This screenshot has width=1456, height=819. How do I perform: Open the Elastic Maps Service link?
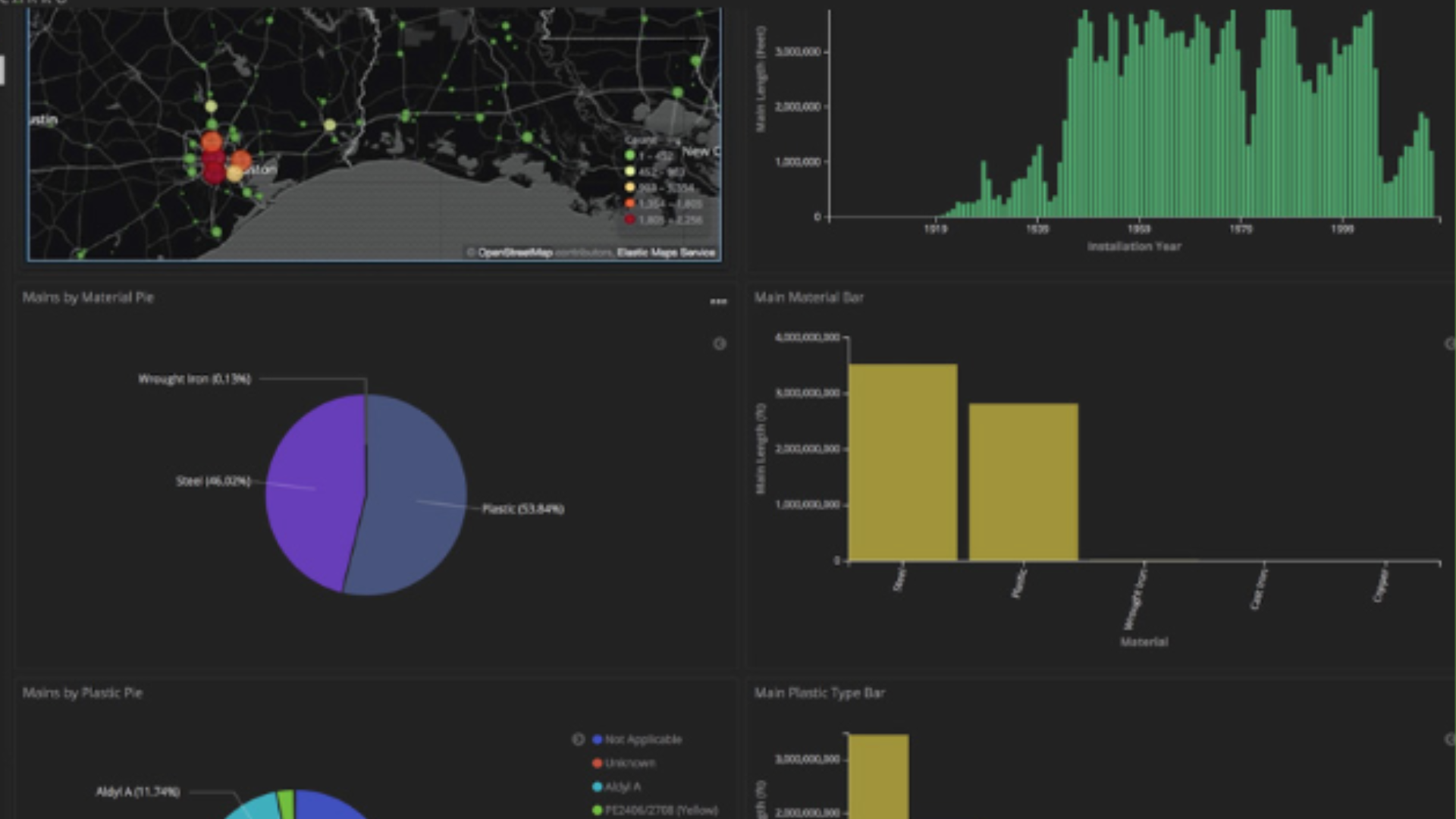pyautogui.click(x=666, y=253)
